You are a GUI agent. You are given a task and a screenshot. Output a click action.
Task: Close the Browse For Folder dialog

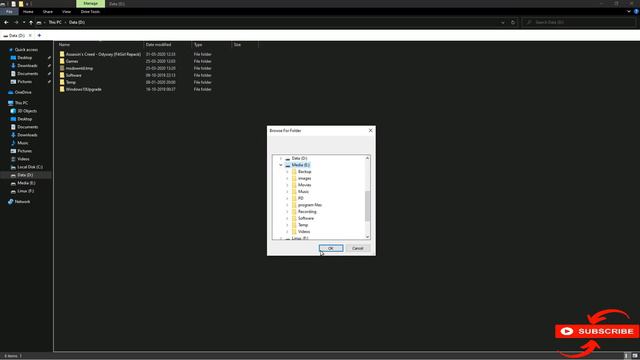click(370, 131)
